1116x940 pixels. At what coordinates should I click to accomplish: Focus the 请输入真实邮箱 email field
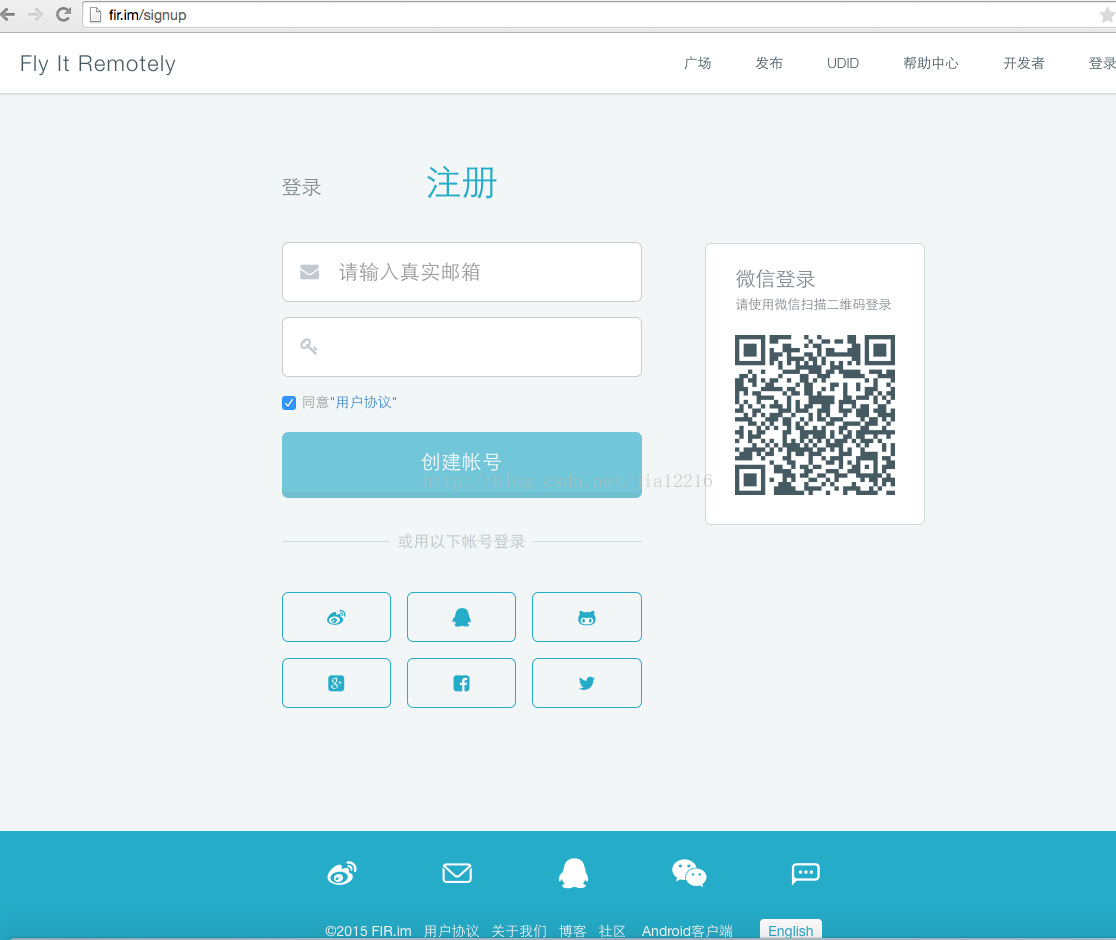tap(462, 272)
